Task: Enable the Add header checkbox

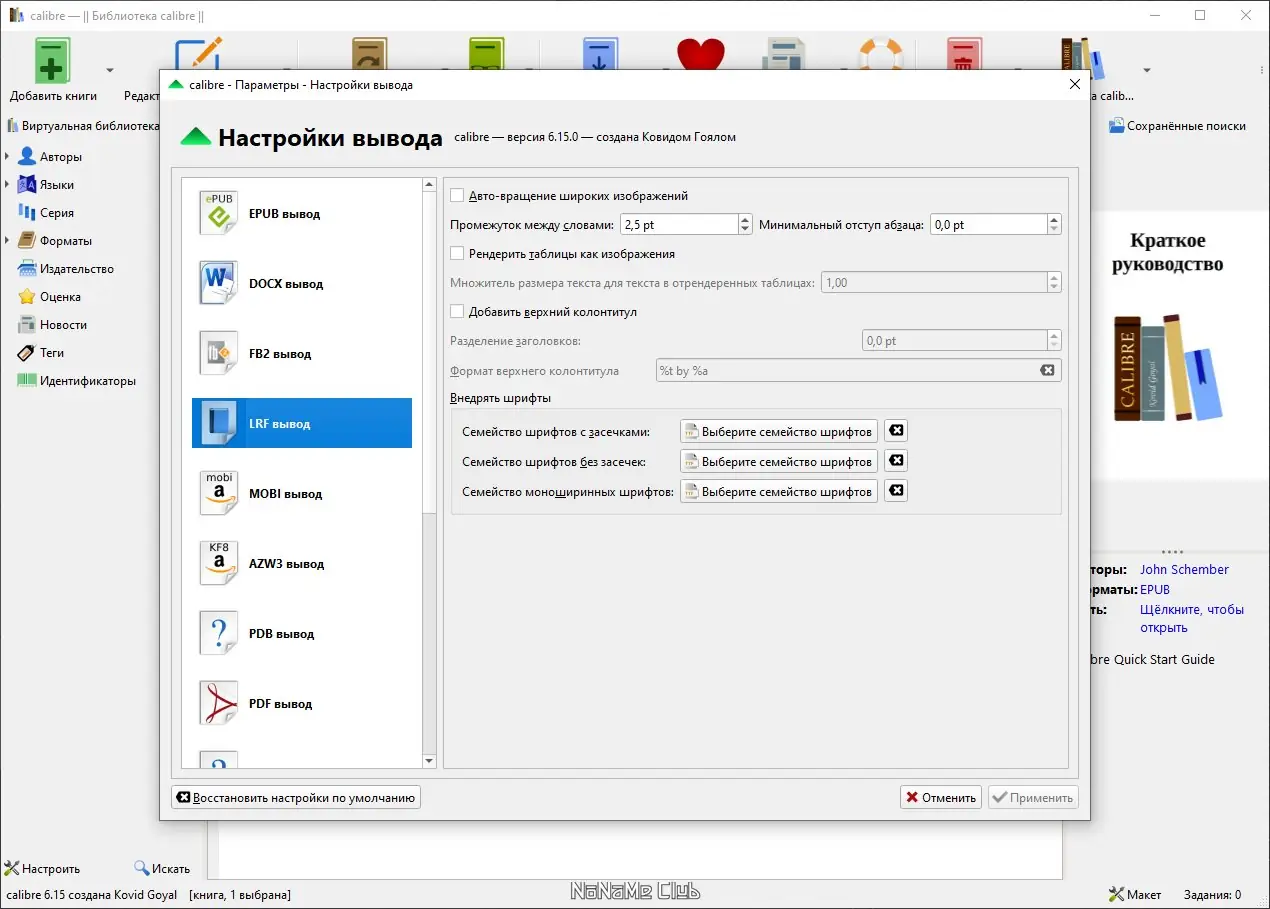Action: pyautogui.click(x=457, y=312)
